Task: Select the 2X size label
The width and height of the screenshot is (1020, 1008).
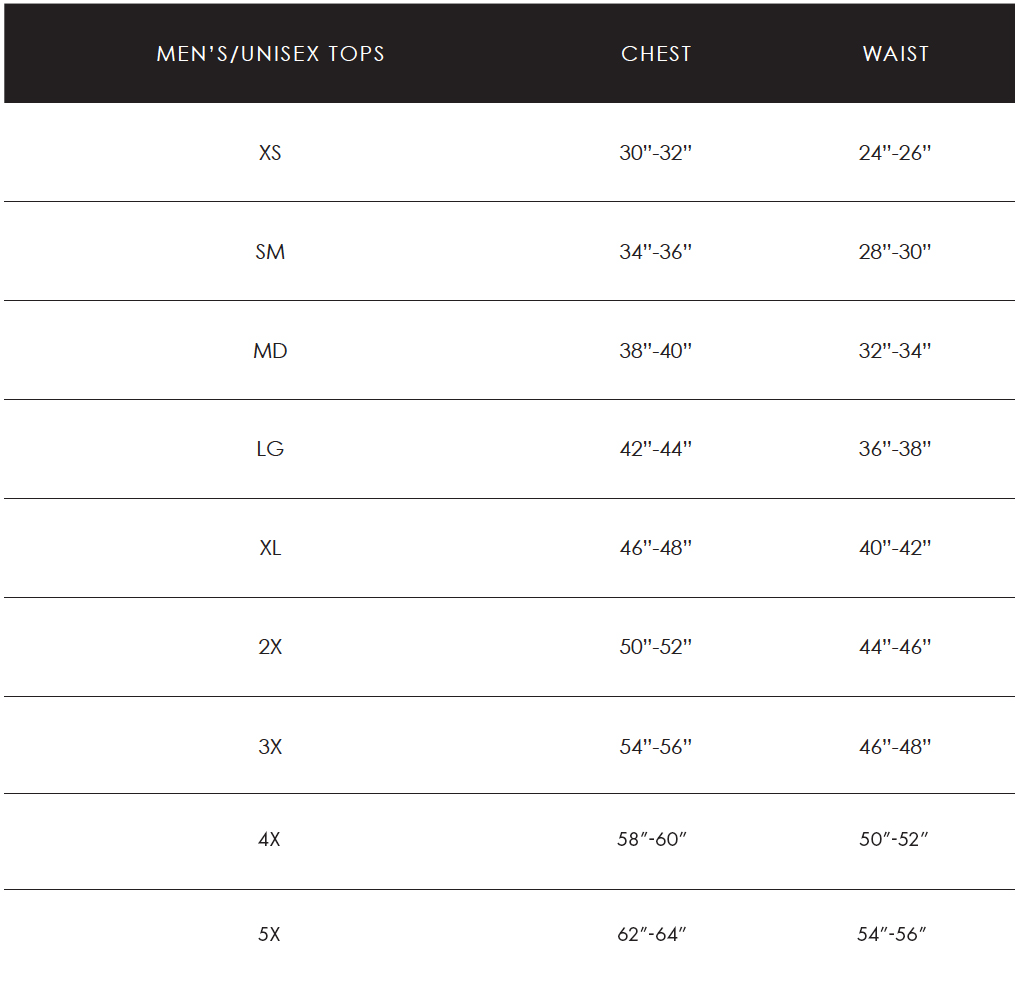Action: [270, 647]
